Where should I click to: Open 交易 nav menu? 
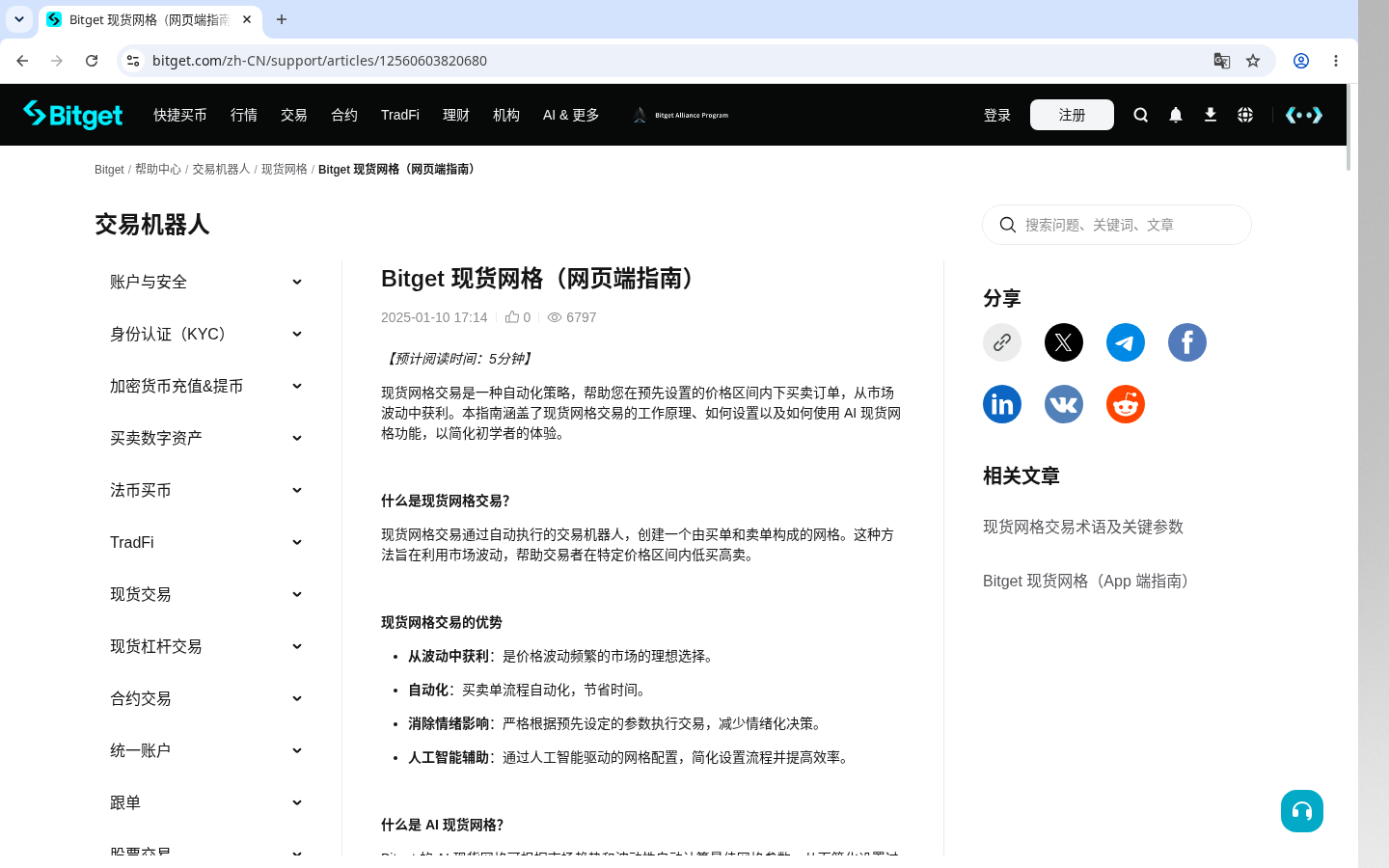pos(294,115)
